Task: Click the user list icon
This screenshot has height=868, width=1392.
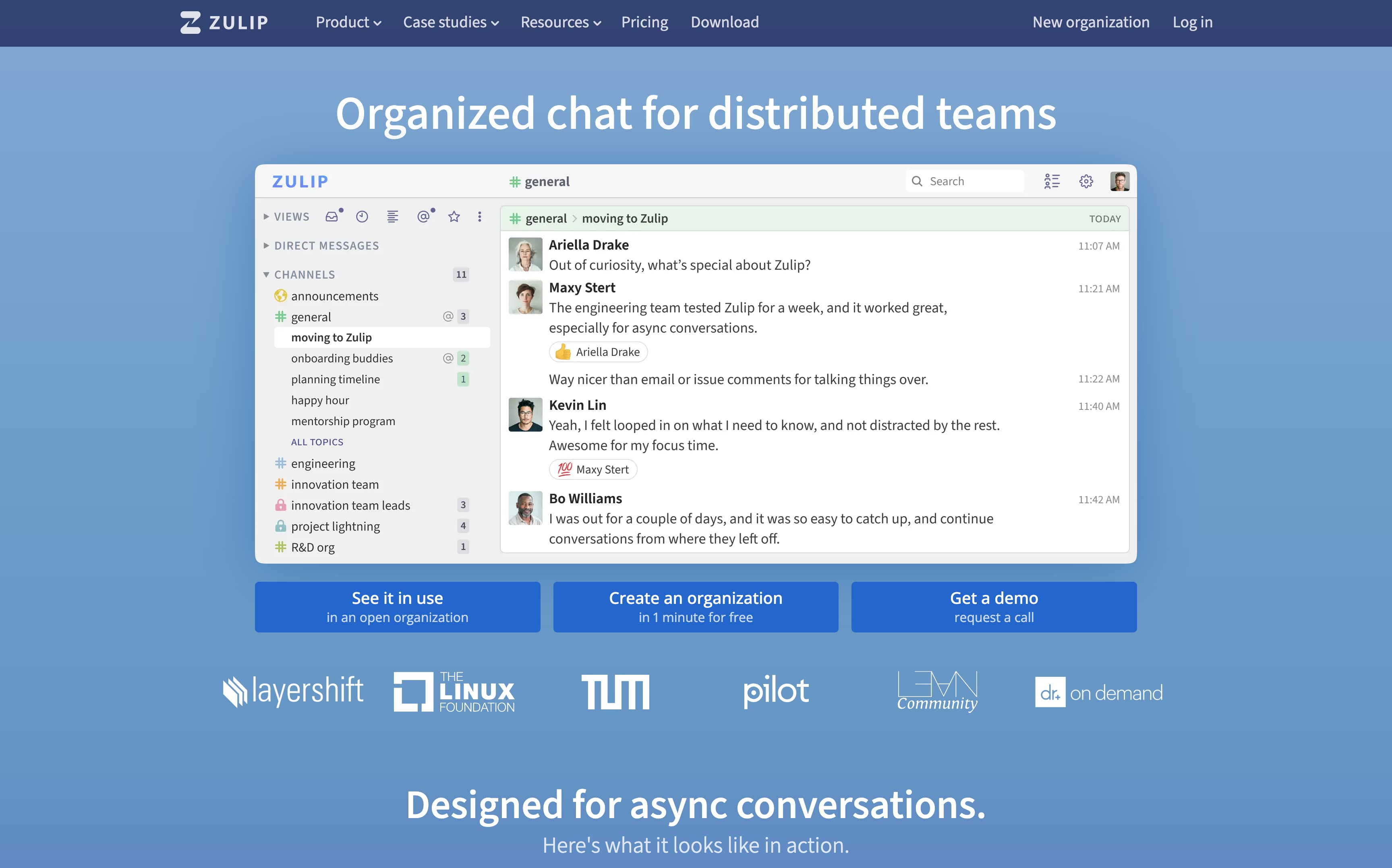Action: tap(1052, 182)
